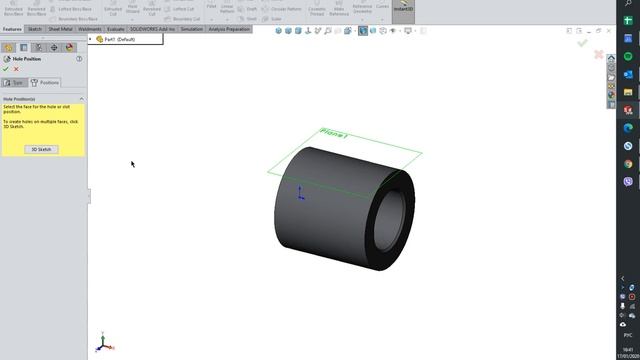Open the Analysis Preparation ribbon tab
640x360 pixels.
click(229, 29)
